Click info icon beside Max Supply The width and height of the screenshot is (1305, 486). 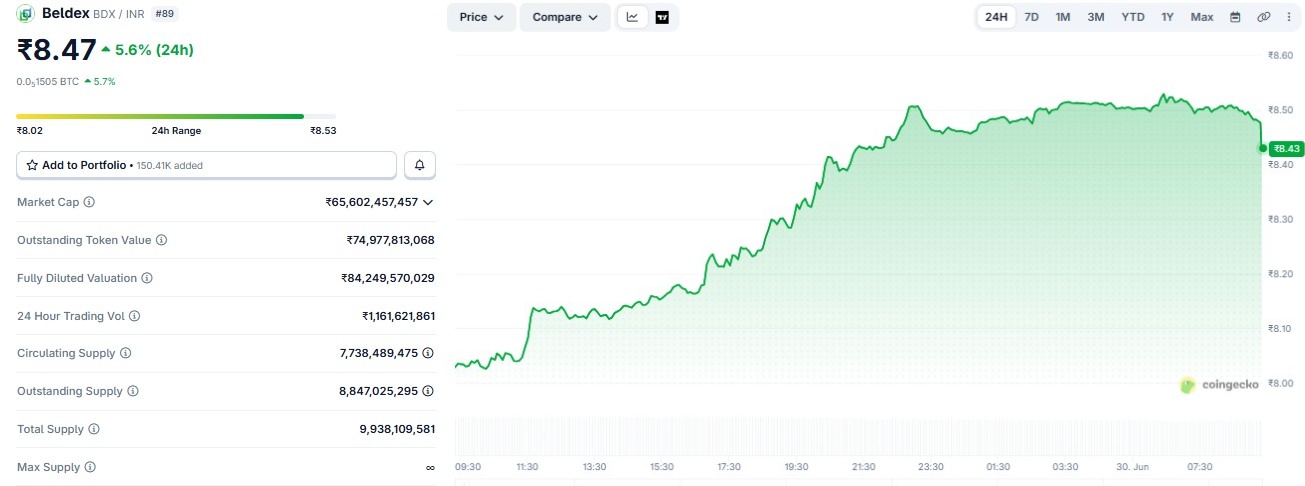[x=90, y=467]
